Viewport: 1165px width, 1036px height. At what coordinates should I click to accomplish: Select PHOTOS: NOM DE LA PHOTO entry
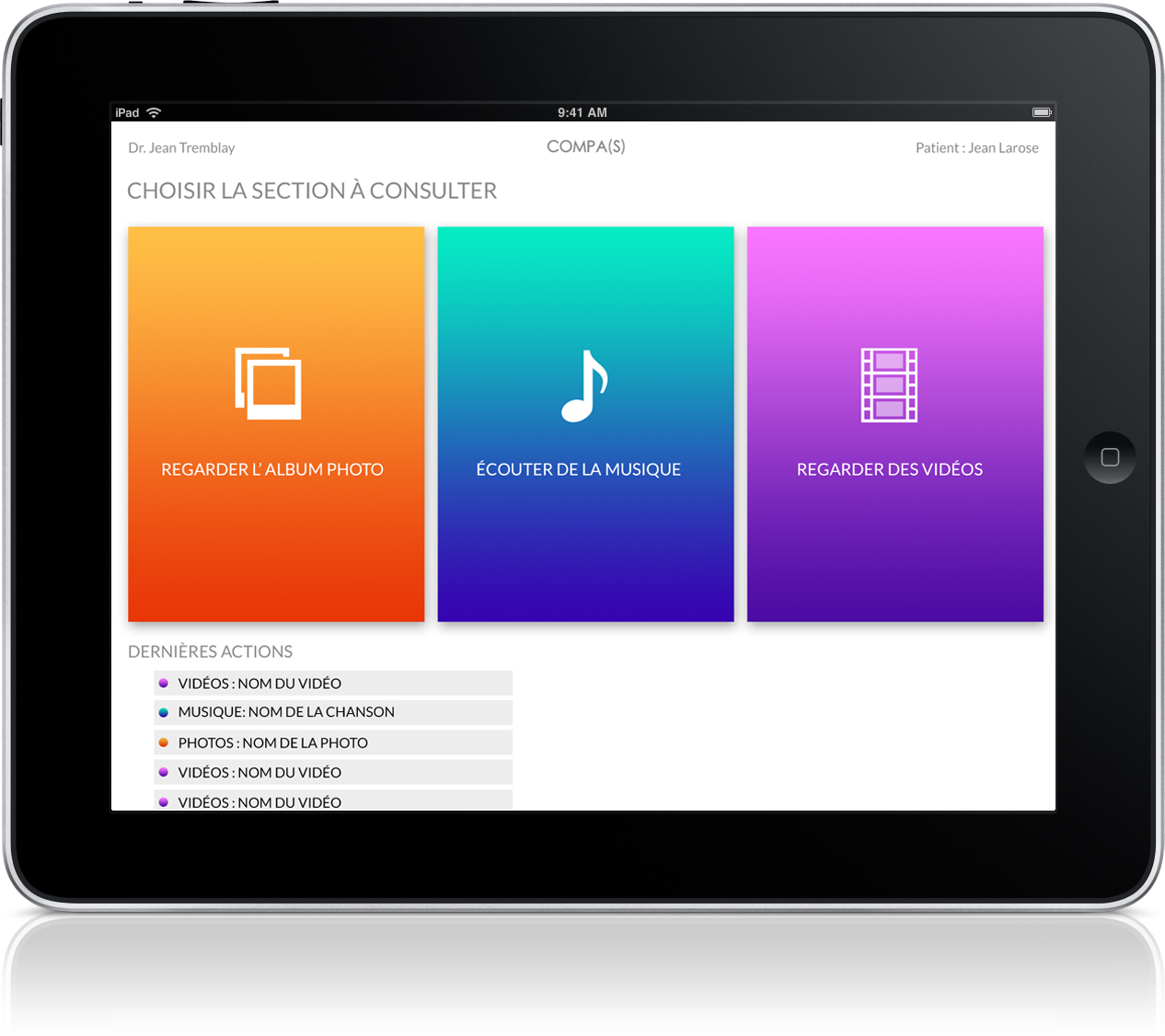(x=273, y=742)
